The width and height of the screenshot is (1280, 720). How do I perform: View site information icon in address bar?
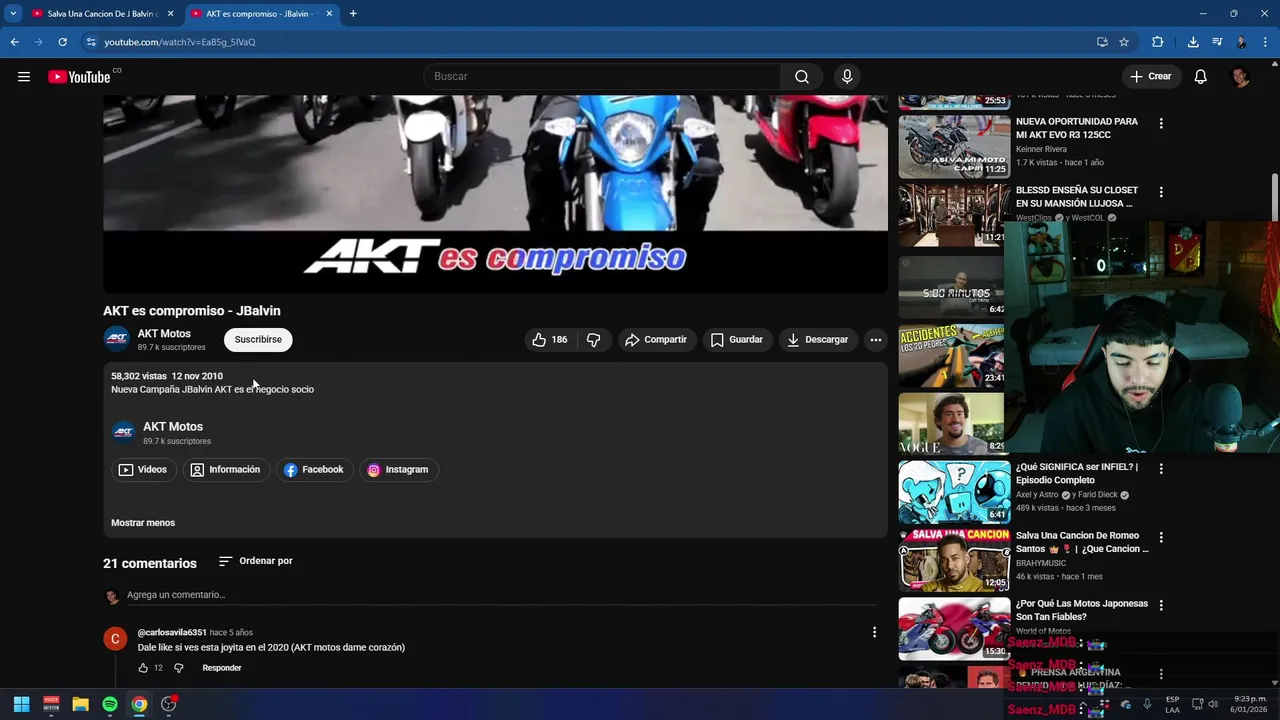tap(91, 42)
